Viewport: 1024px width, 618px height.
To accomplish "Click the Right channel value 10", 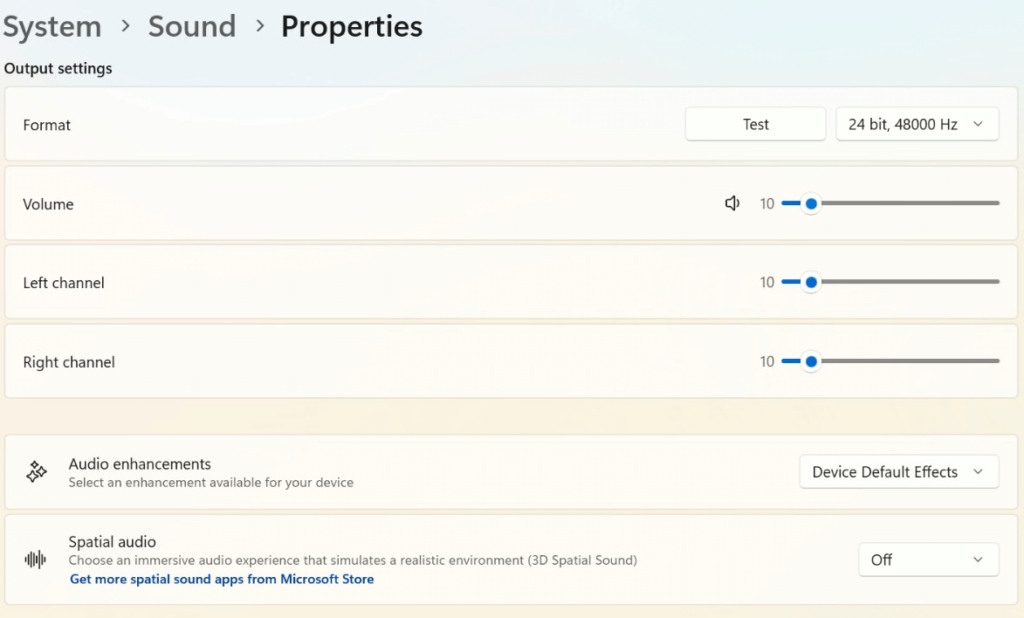I will (767, 361).
